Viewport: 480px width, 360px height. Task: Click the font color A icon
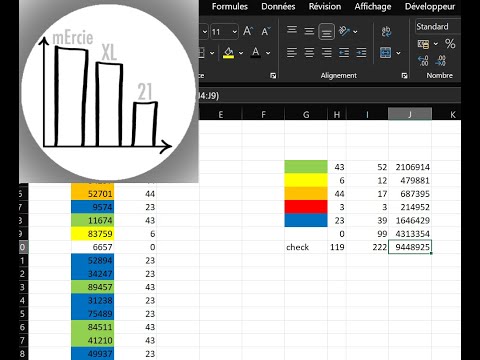click(256, 52)
